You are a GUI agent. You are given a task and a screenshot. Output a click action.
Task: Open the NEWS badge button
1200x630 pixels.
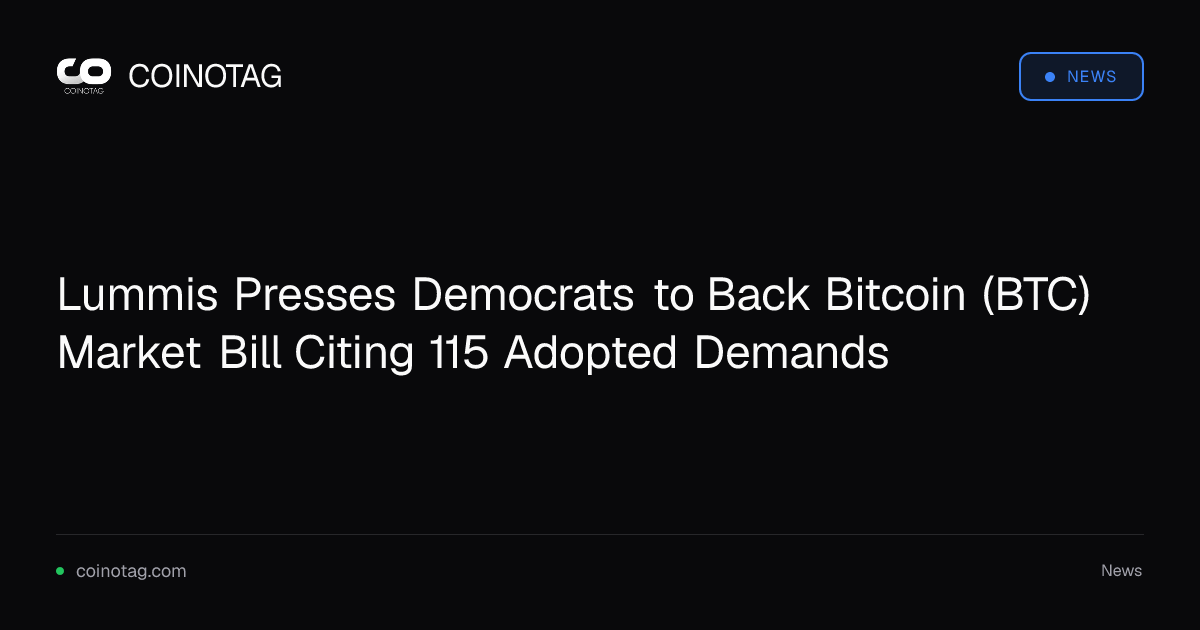click(1081, 77)
